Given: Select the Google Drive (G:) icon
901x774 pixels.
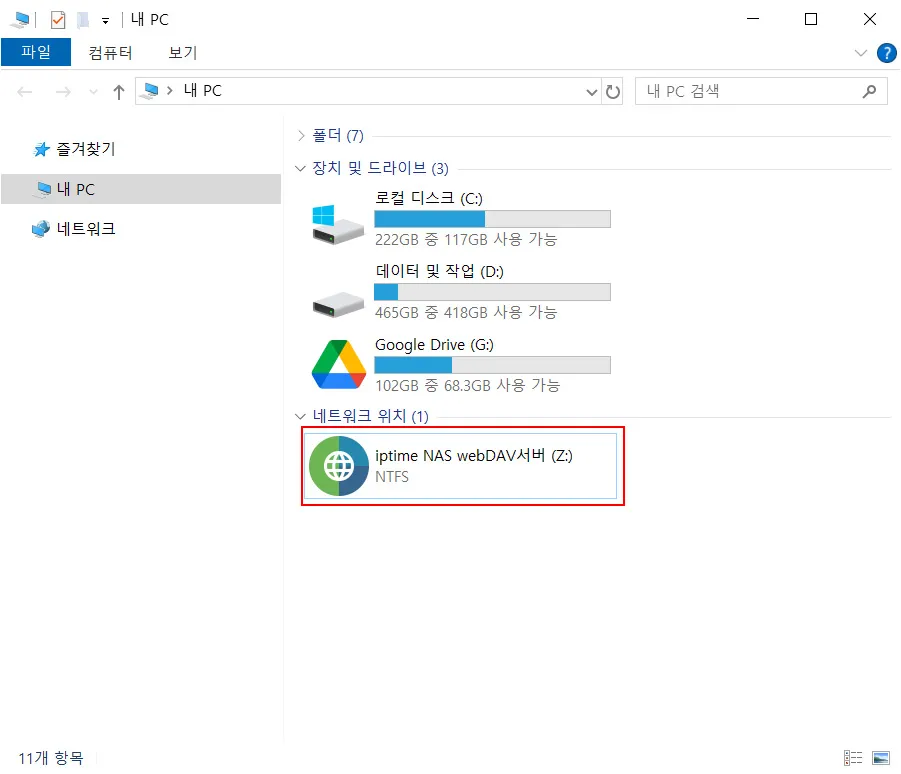Looking at the screenshot, I should (339, 364).
